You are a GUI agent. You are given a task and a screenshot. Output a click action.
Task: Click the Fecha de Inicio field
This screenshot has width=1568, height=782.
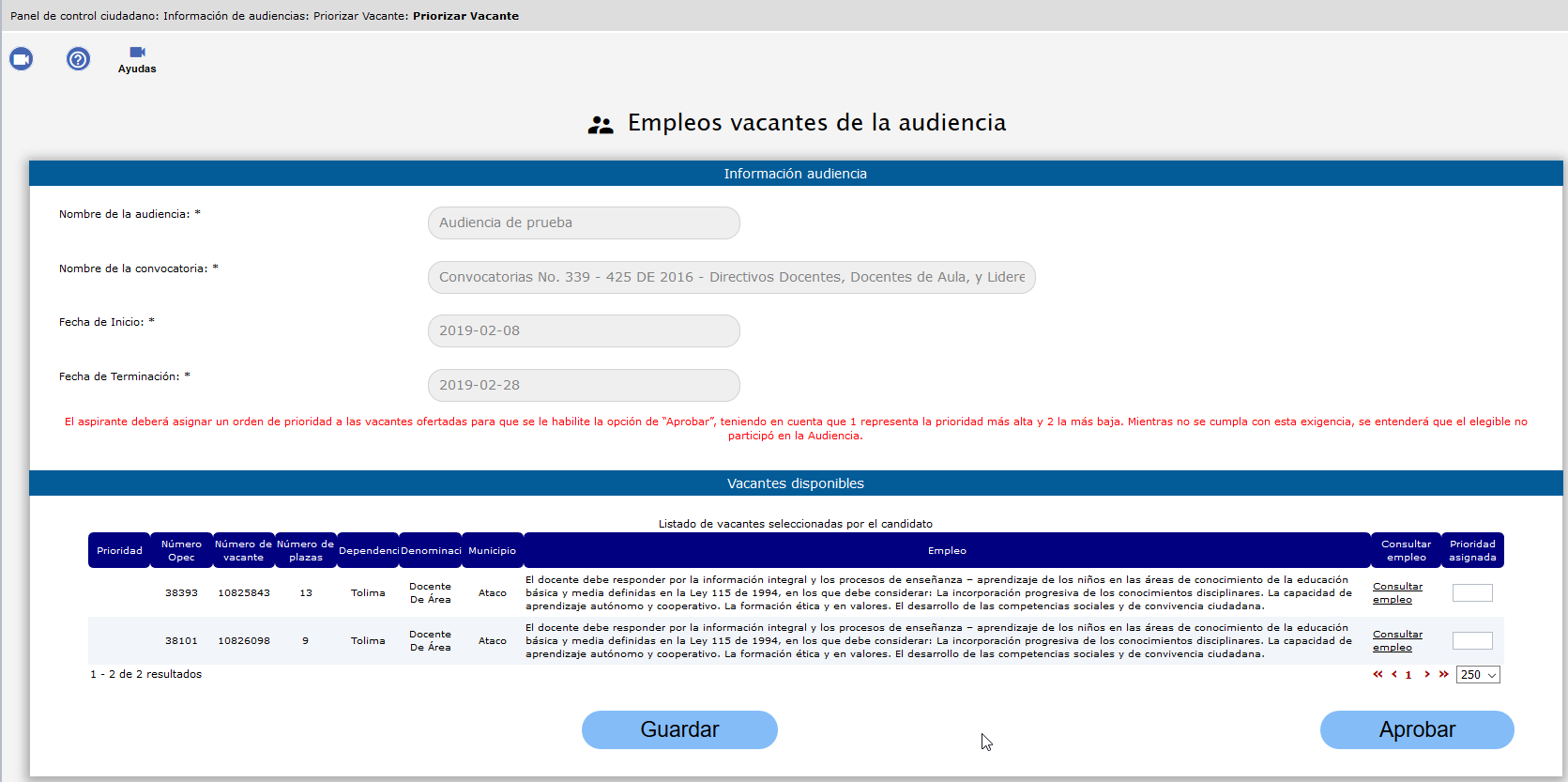click(584, 330)
